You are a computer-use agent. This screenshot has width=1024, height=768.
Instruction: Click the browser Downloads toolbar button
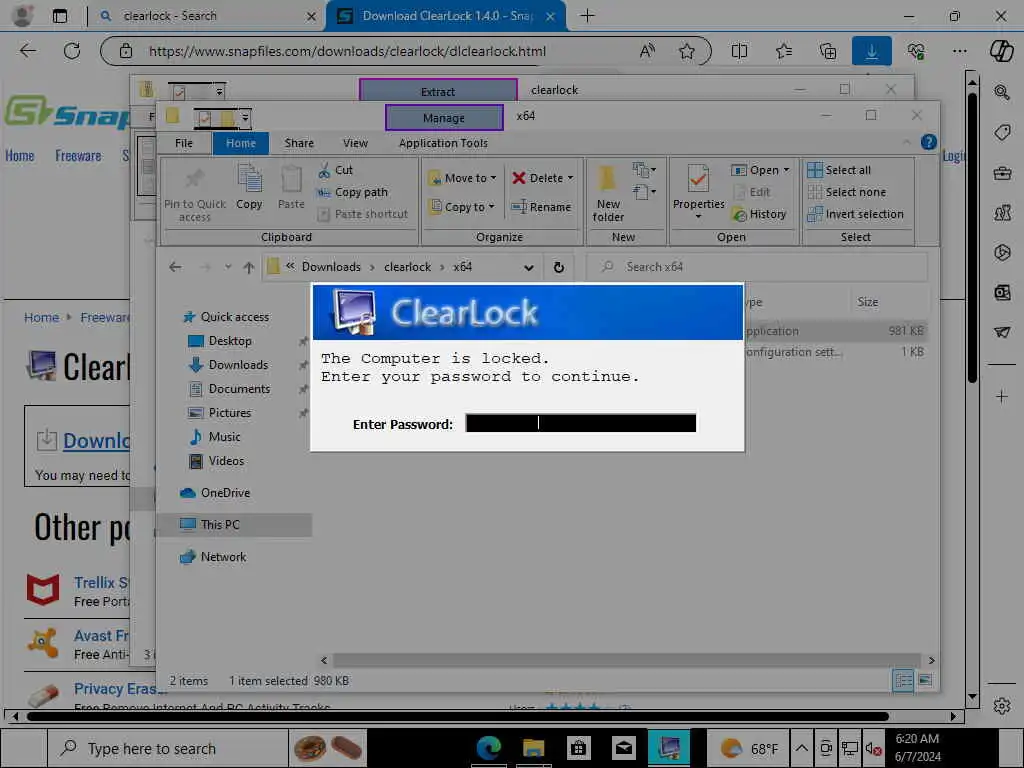871,51
